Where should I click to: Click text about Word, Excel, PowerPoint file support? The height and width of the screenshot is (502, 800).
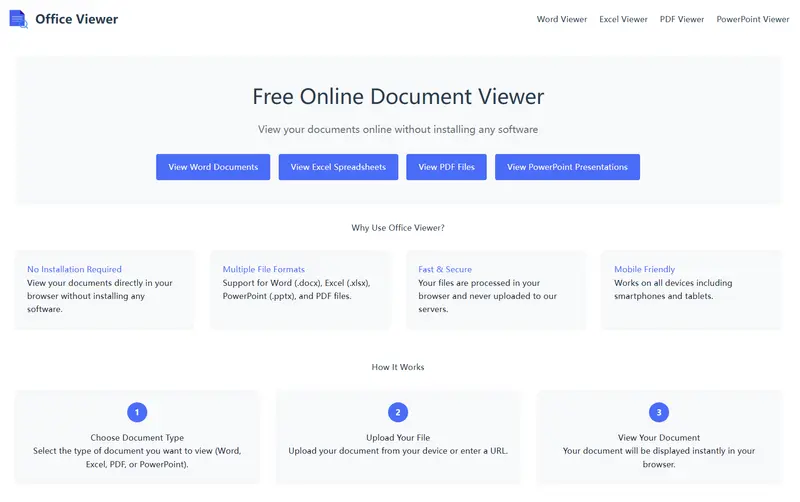296,289
